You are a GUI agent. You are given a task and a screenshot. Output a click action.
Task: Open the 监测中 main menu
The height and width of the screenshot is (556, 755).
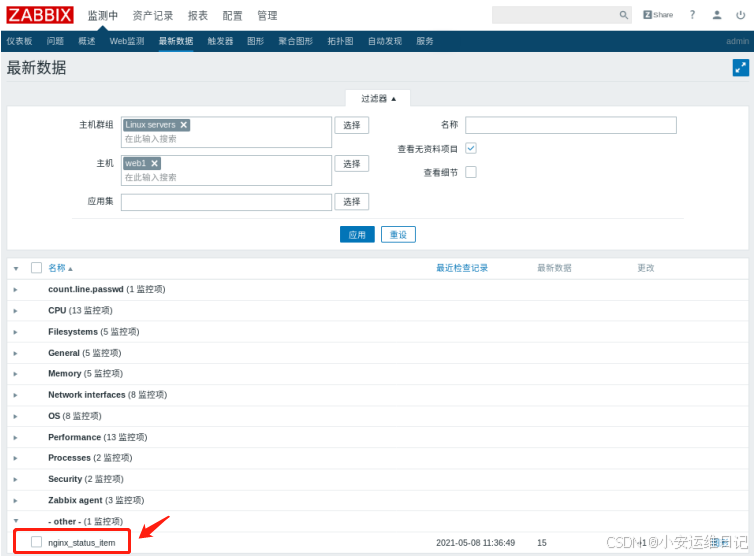103,15
